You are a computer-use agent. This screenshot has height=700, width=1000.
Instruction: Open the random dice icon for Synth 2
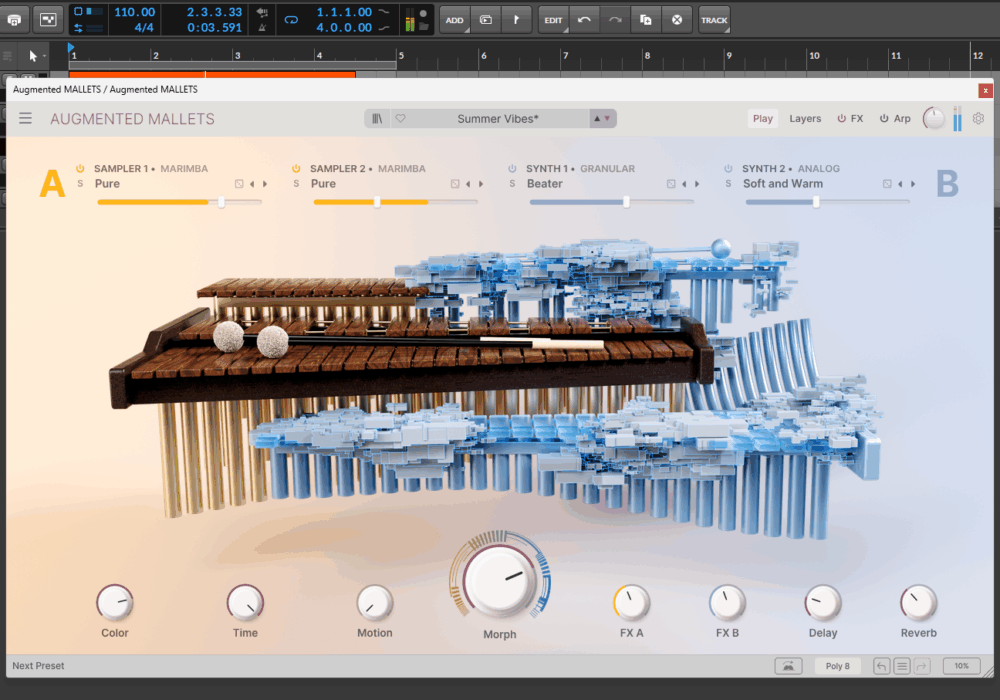coord(887,184)
